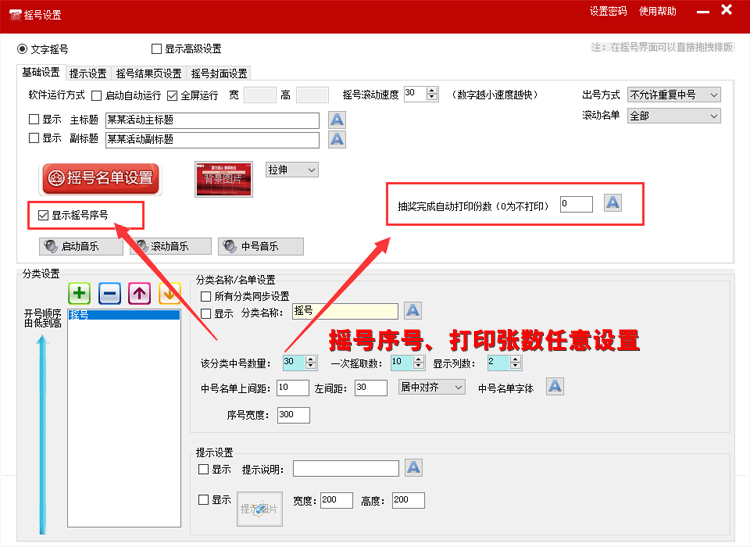Add a new category with the green plus icon
The image size is (750, 547).
tap(80, 293)
